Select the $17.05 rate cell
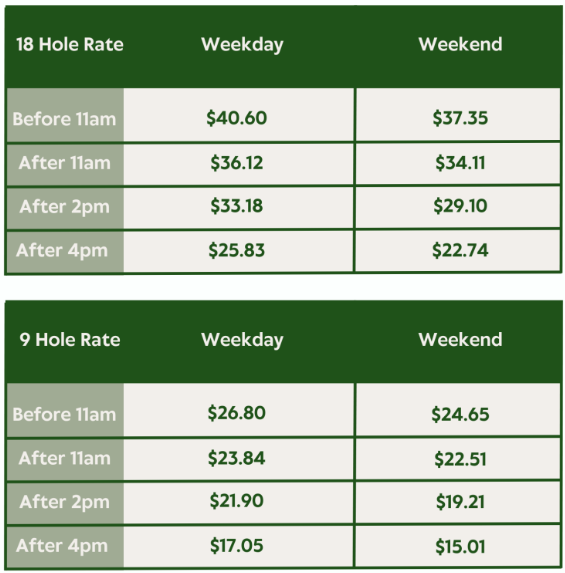The width and height of the screenshot is (565, 573). pos(237,546)
